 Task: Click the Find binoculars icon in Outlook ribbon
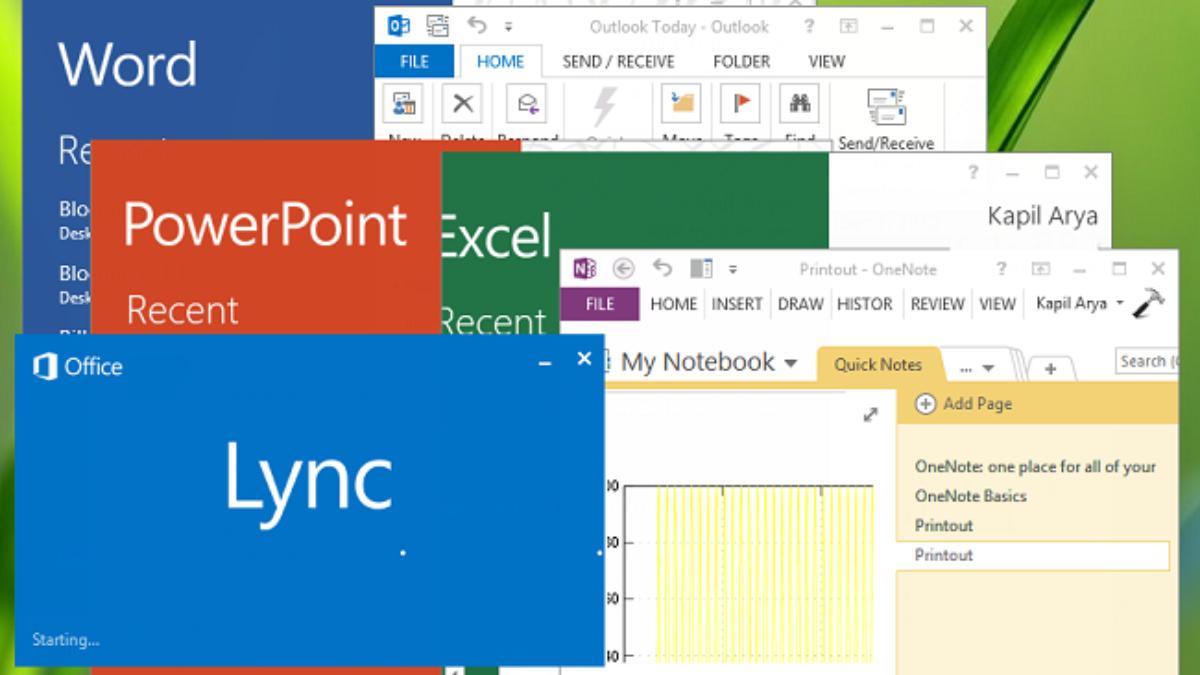(x=799, y=103)
